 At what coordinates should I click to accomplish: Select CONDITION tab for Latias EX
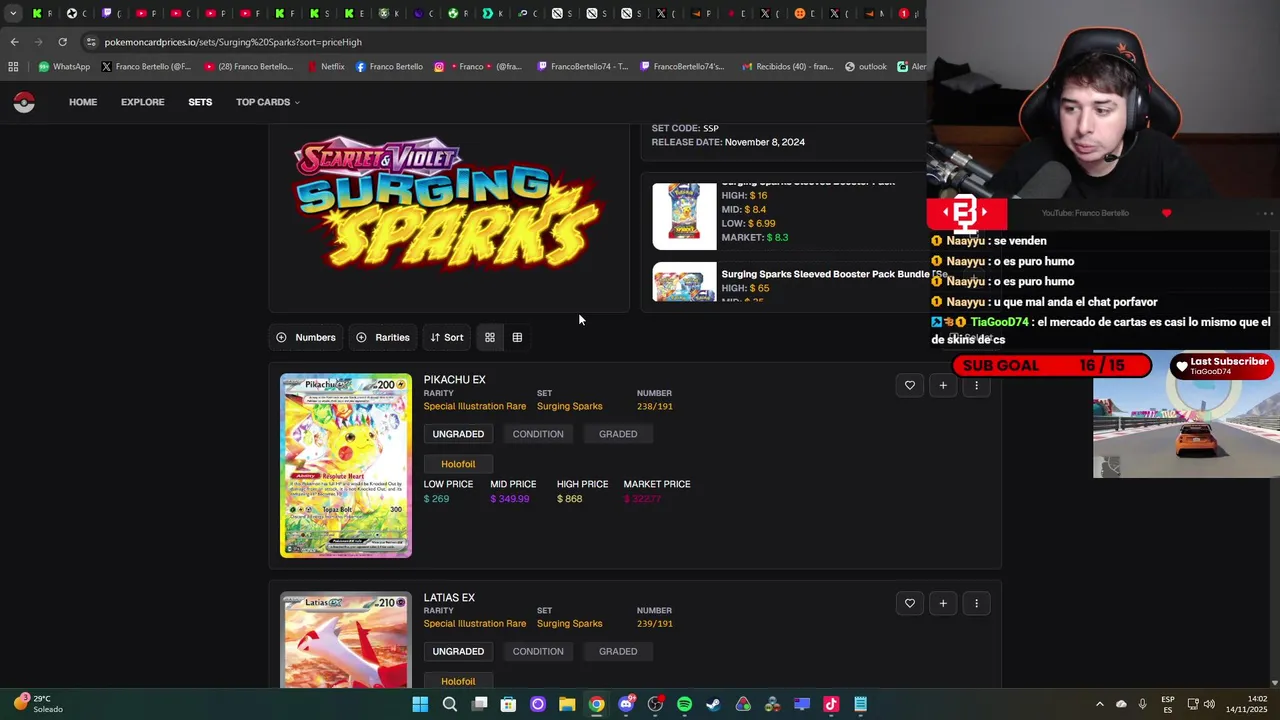tap(538, 651)
